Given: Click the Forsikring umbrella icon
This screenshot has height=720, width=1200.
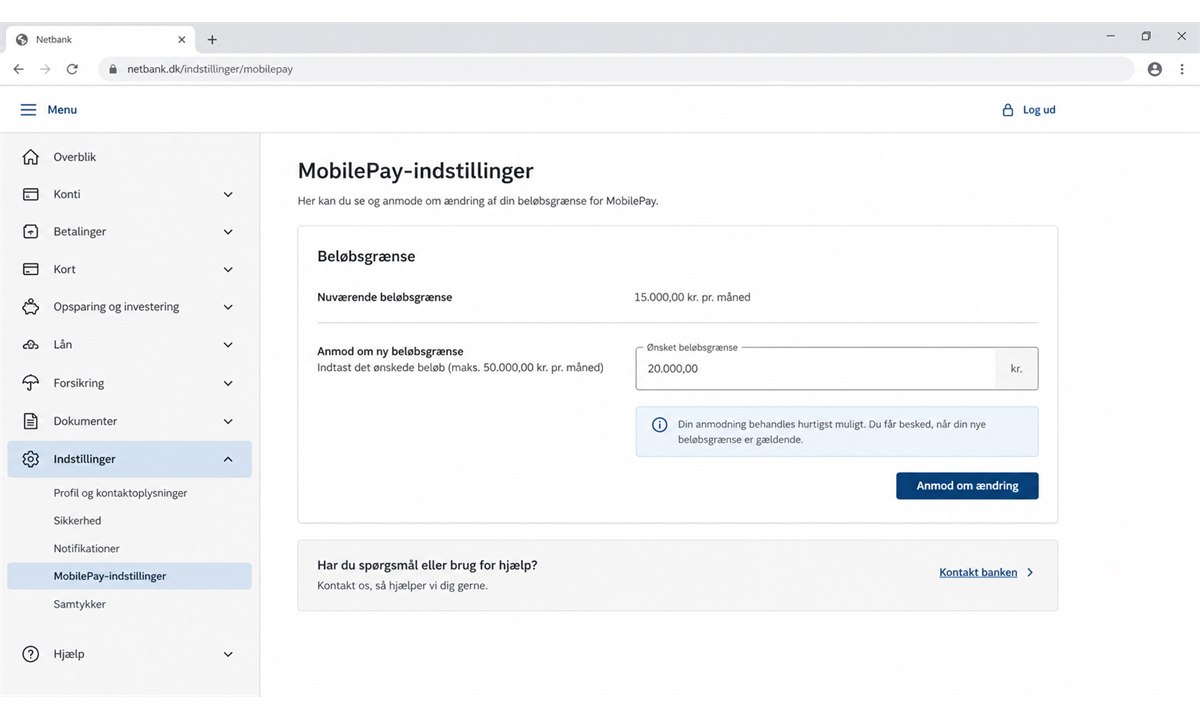Looking at the screenshot, I should [x=31, y=383].
